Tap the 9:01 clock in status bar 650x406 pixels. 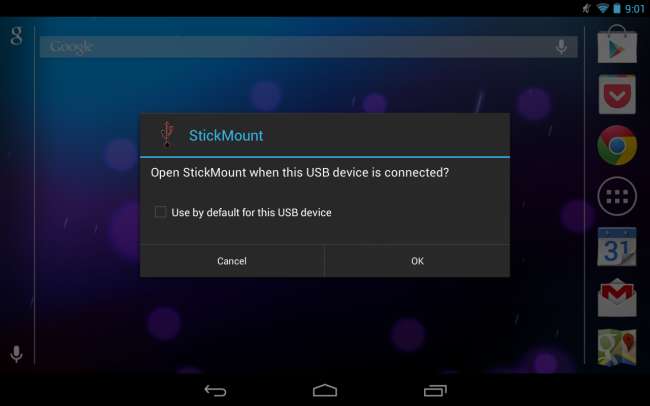click(635, 9)
